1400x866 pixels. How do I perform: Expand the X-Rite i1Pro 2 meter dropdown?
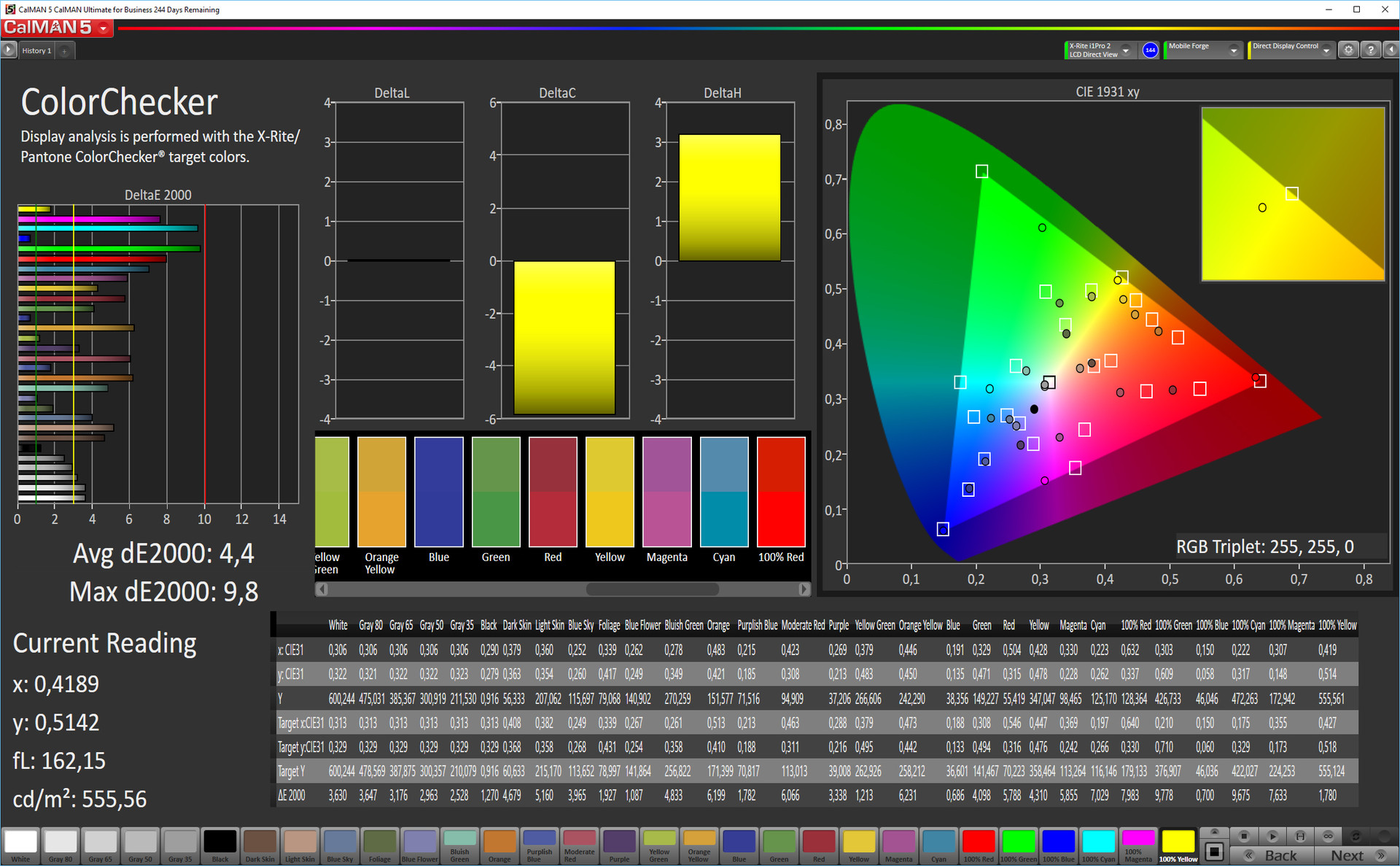1126,50
